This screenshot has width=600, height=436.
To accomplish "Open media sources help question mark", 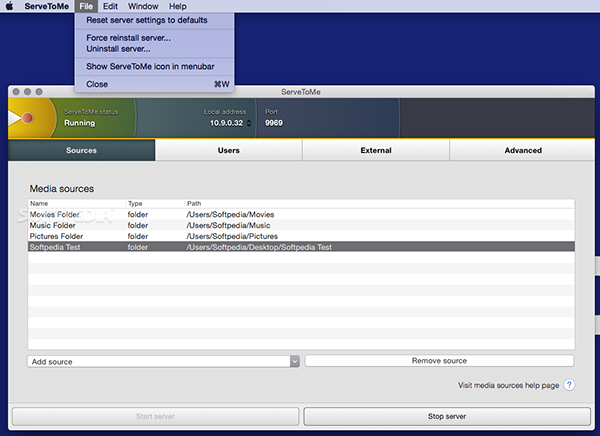I will (569, 385).
